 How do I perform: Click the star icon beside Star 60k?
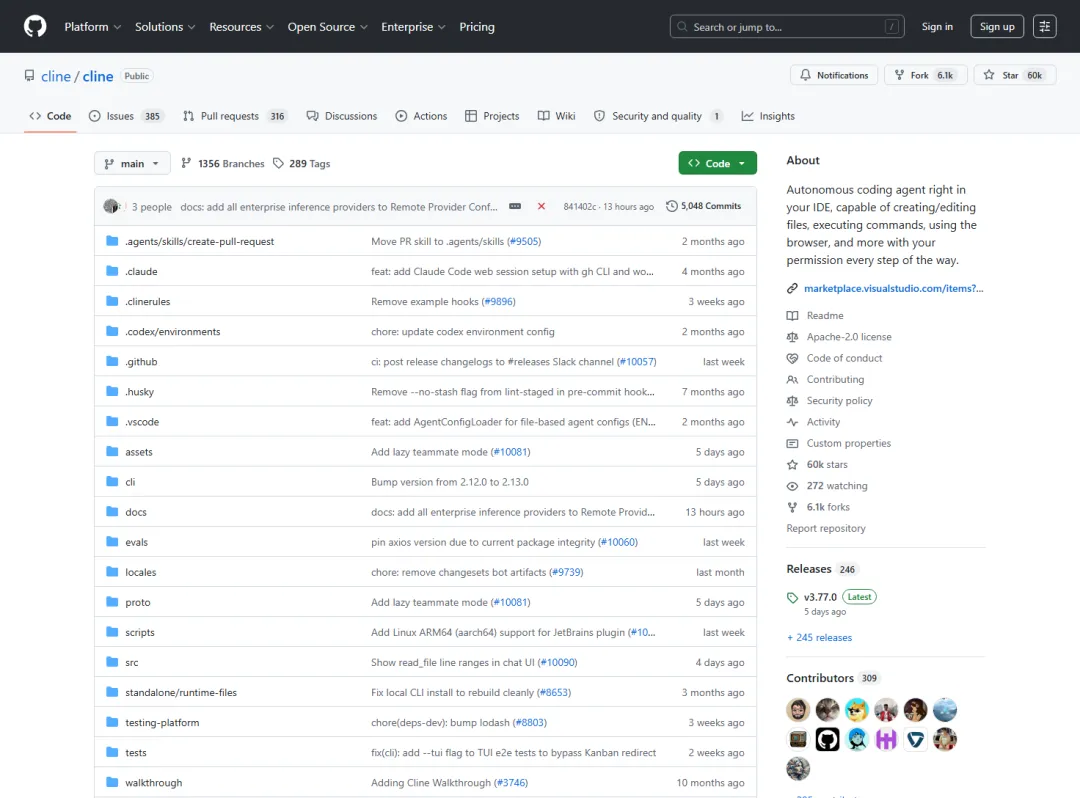(989, 75)
